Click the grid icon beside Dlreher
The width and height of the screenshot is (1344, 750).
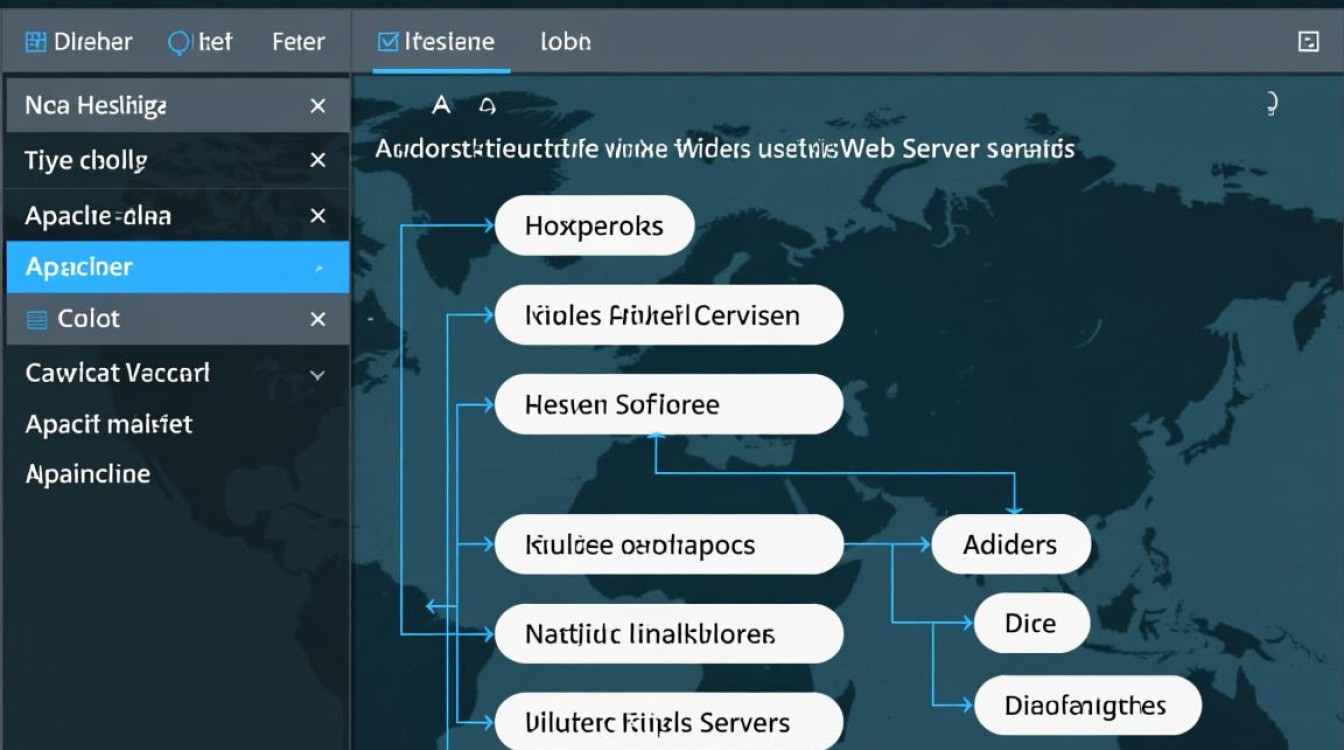pyautogui.click(x=36, y=42)
